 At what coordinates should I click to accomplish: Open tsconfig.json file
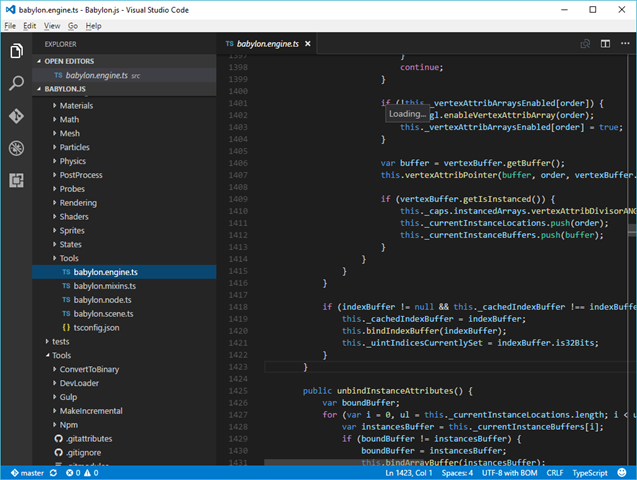point(124,328)
